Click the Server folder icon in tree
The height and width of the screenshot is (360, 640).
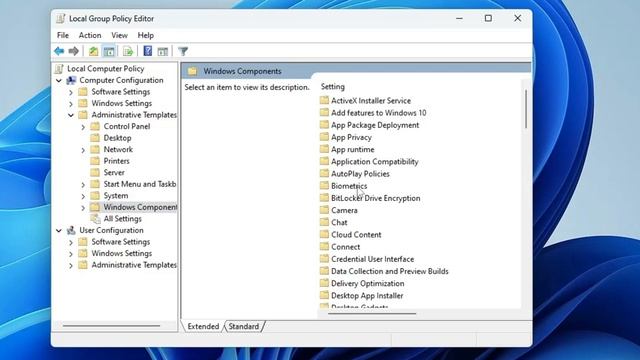(x=95, y=173)
